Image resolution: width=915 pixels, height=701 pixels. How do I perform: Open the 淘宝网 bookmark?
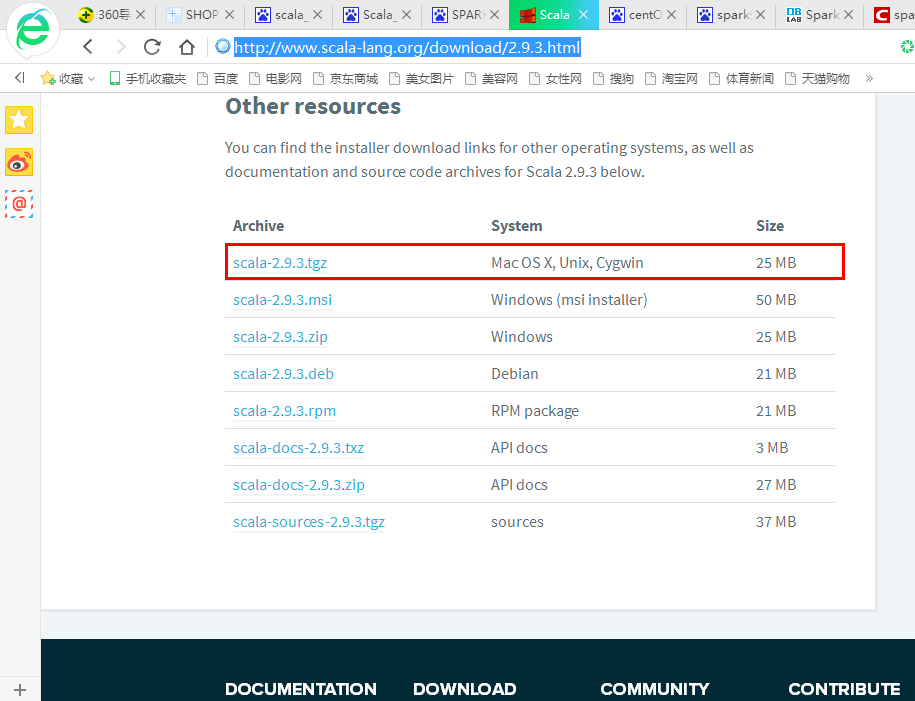(x=671, y=78)
